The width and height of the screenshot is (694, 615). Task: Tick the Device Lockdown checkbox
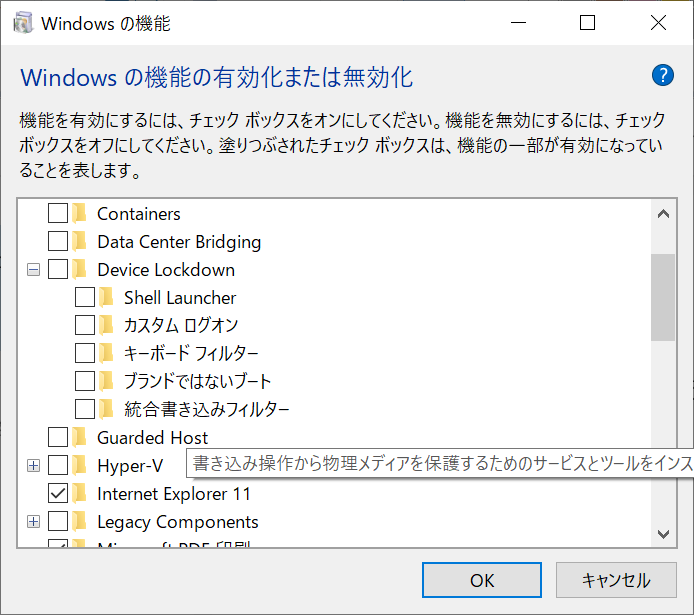point(58,269)
